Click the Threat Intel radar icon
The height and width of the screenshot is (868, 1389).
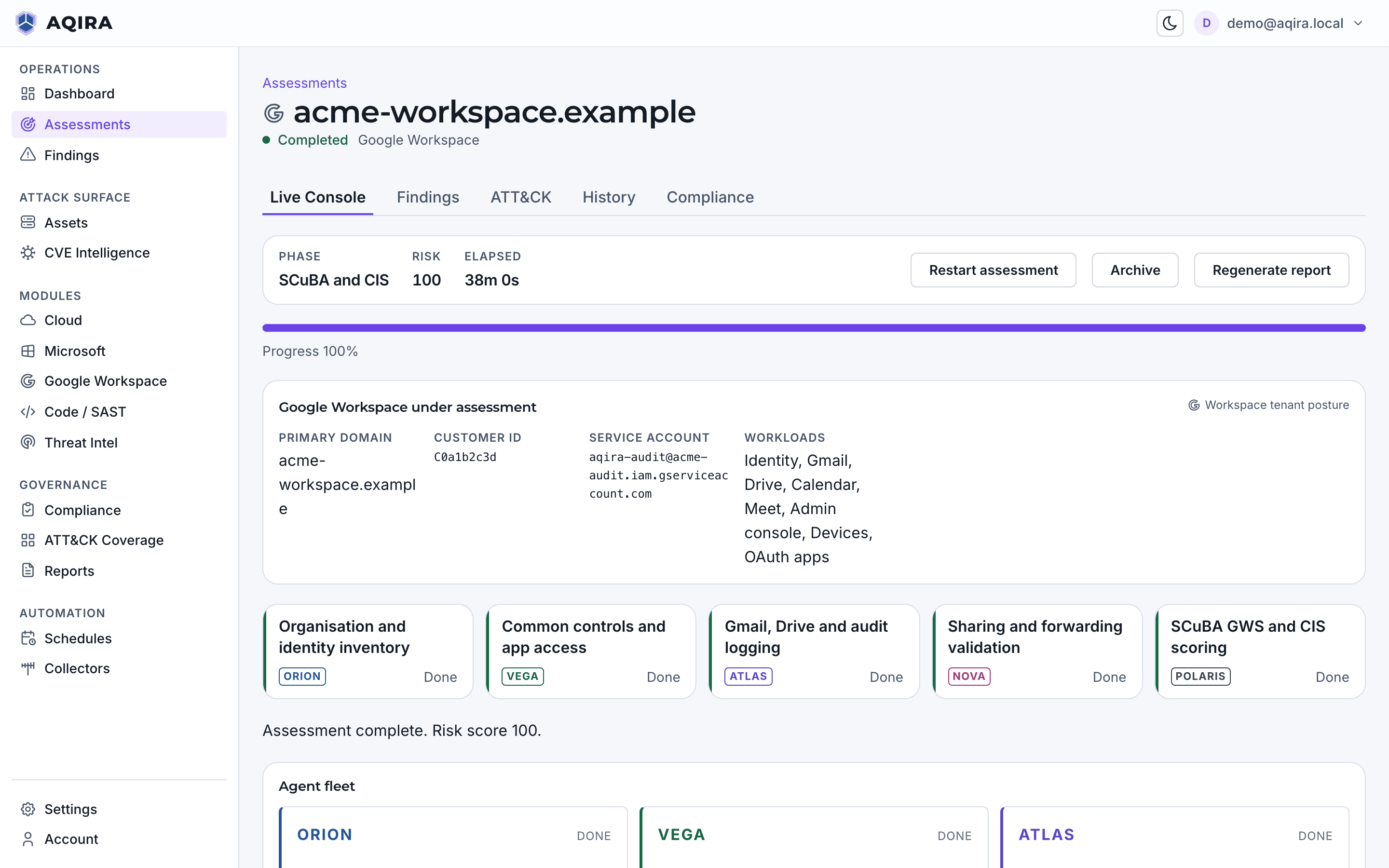coord(28,442)
